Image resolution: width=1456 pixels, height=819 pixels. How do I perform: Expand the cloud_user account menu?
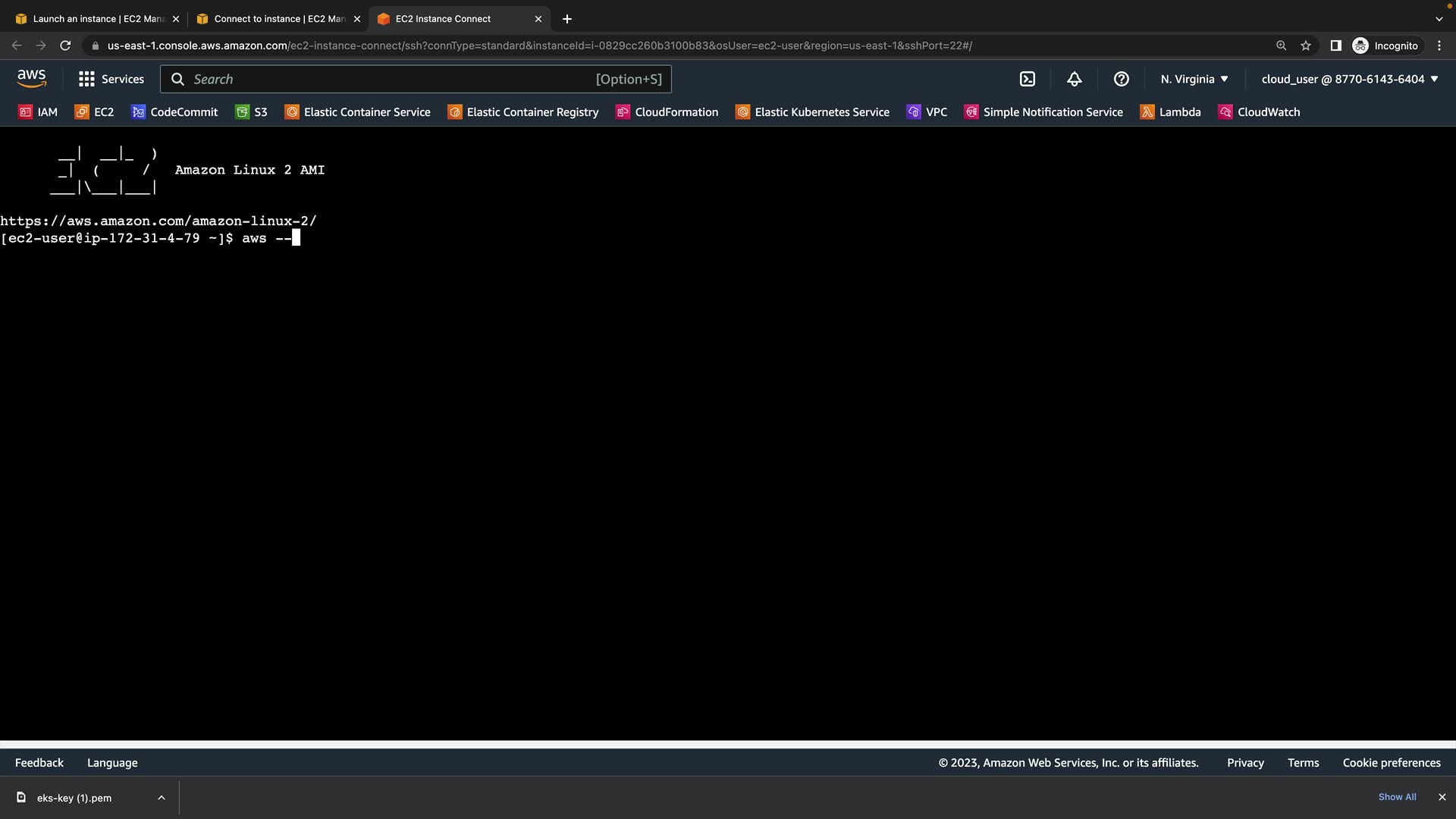tap(1350, 79)
